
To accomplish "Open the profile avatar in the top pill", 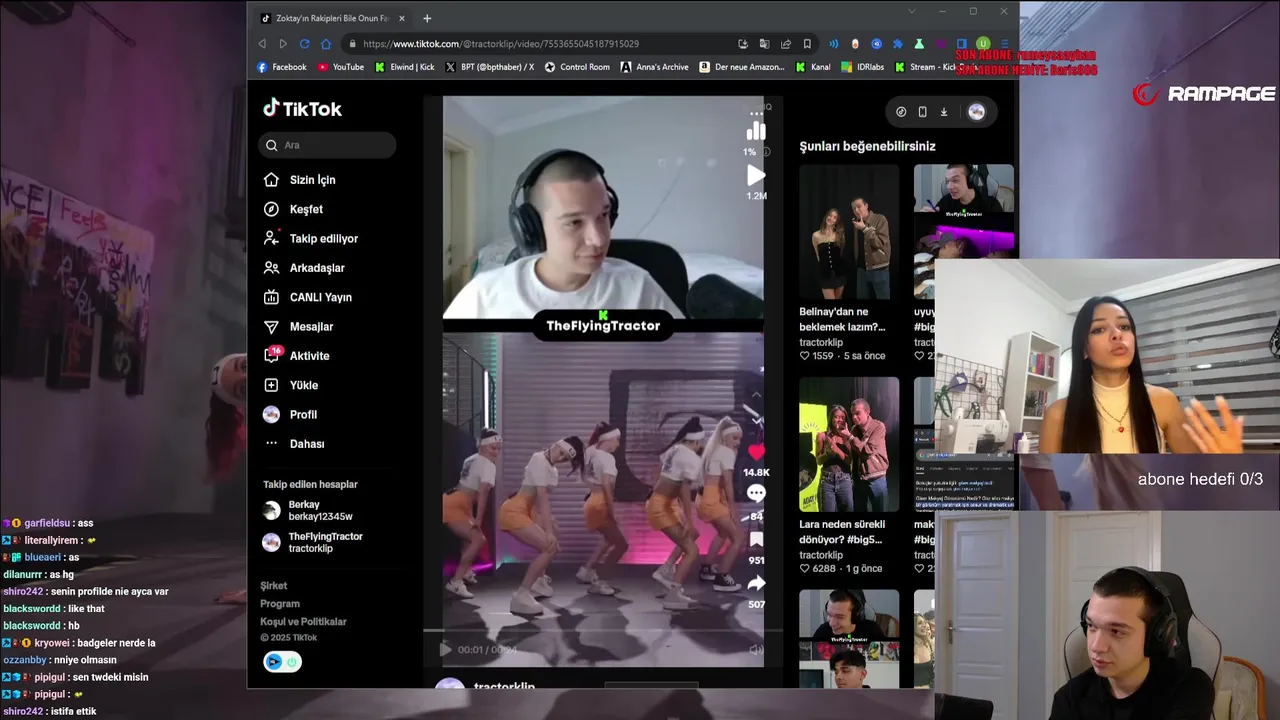I will point(976,112).
